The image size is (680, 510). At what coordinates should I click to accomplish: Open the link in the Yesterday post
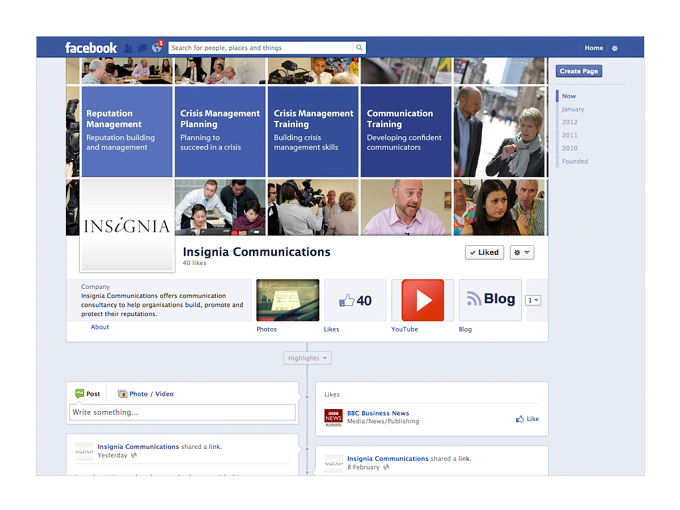[x=215, y=447]
